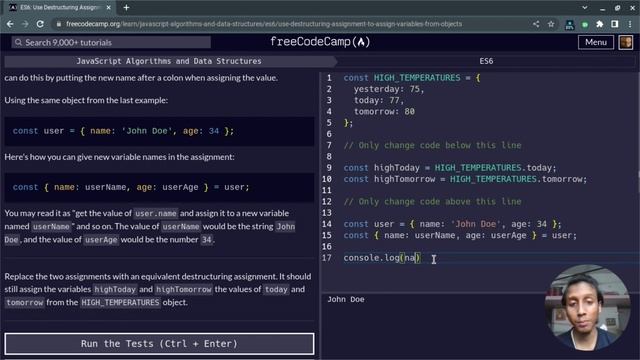Screen dimensions: 640x360
Task: Click the blue extension icon beside star
Action: pos(569,24)
